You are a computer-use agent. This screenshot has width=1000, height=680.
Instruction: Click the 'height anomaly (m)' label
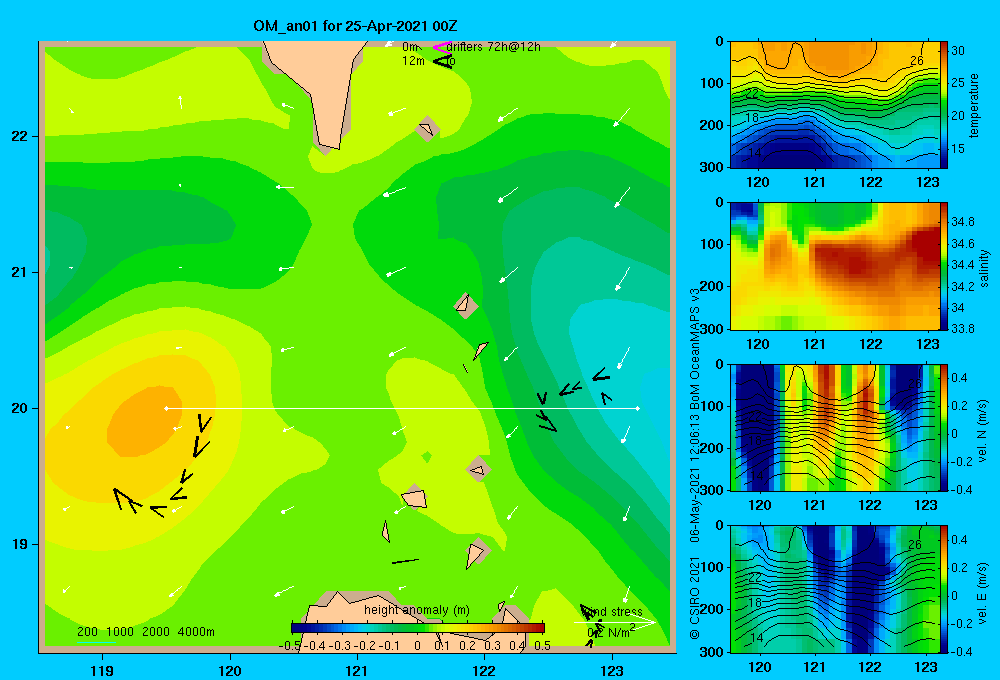coord(416,610)
